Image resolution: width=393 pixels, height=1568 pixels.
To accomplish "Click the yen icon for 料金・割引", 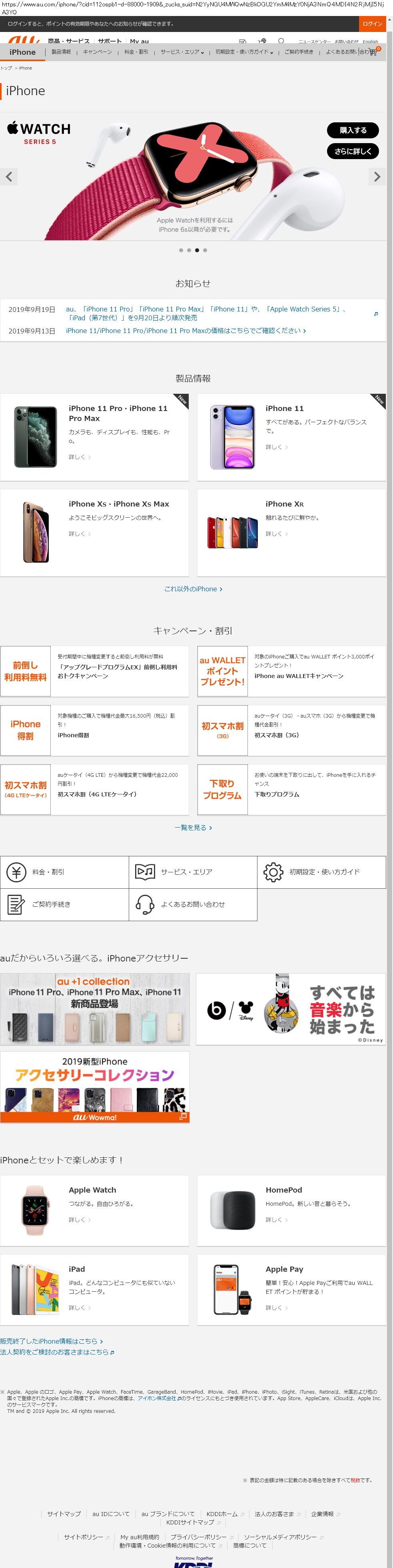I will (x=16, y=872).
